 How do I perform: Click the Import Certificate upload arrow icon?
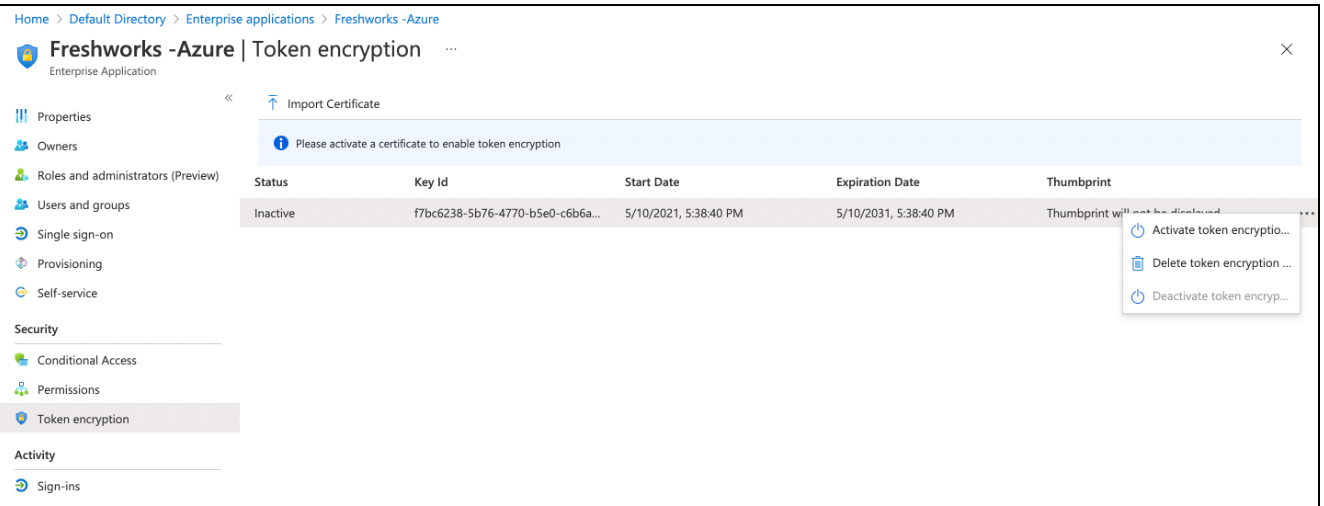[272, 104]
